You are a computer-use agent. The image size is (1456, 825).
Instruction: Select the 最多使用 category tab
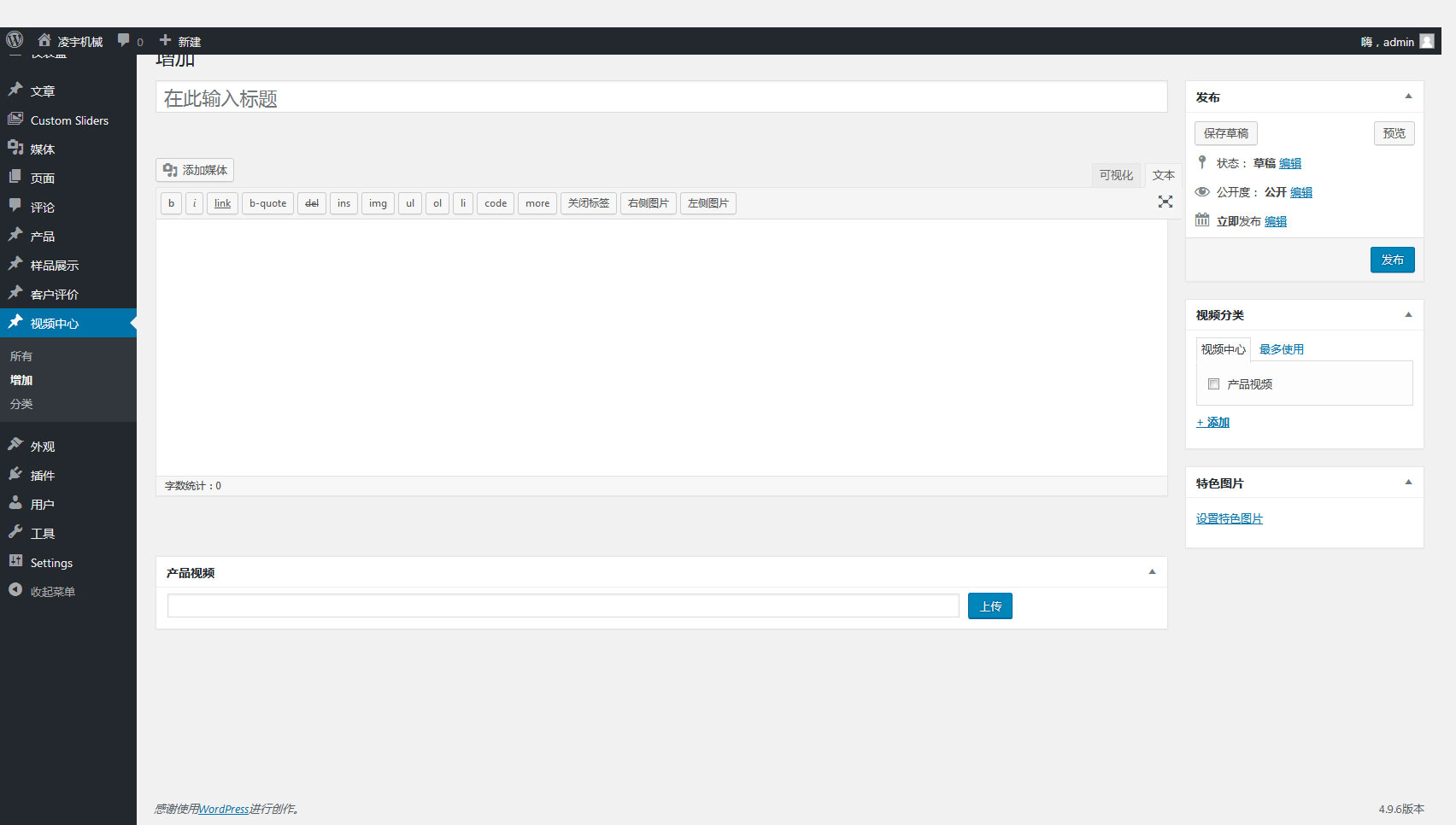tap(1282, 349)
